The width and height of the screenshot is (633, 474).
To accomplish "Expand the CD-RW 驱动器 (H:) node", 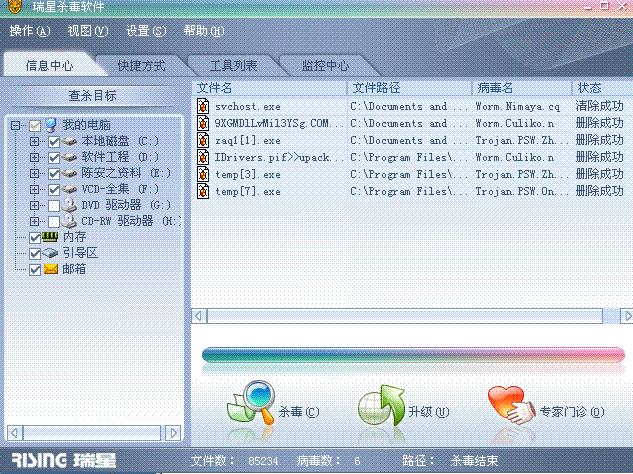I will (34, 221).
